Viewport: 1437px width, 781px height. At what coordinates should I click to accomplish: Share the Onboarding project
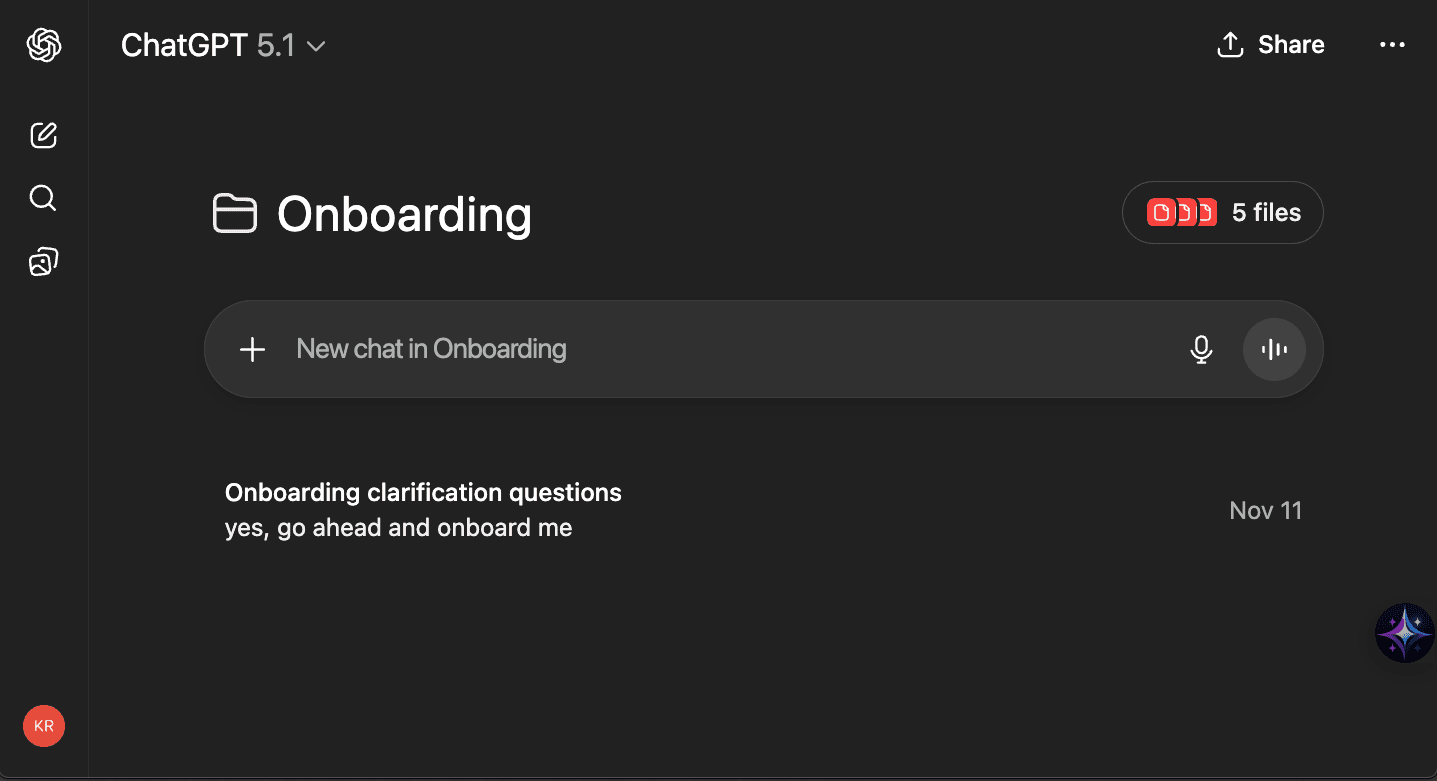coord(1269,44)
